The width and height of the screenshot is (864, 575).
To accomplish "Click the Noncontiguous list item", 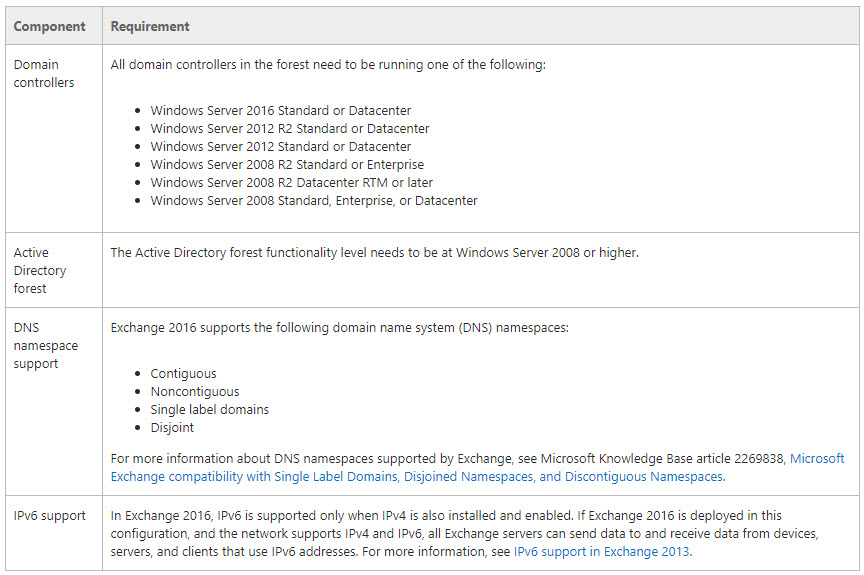I will pyautogui.click(x=195, y=392).
